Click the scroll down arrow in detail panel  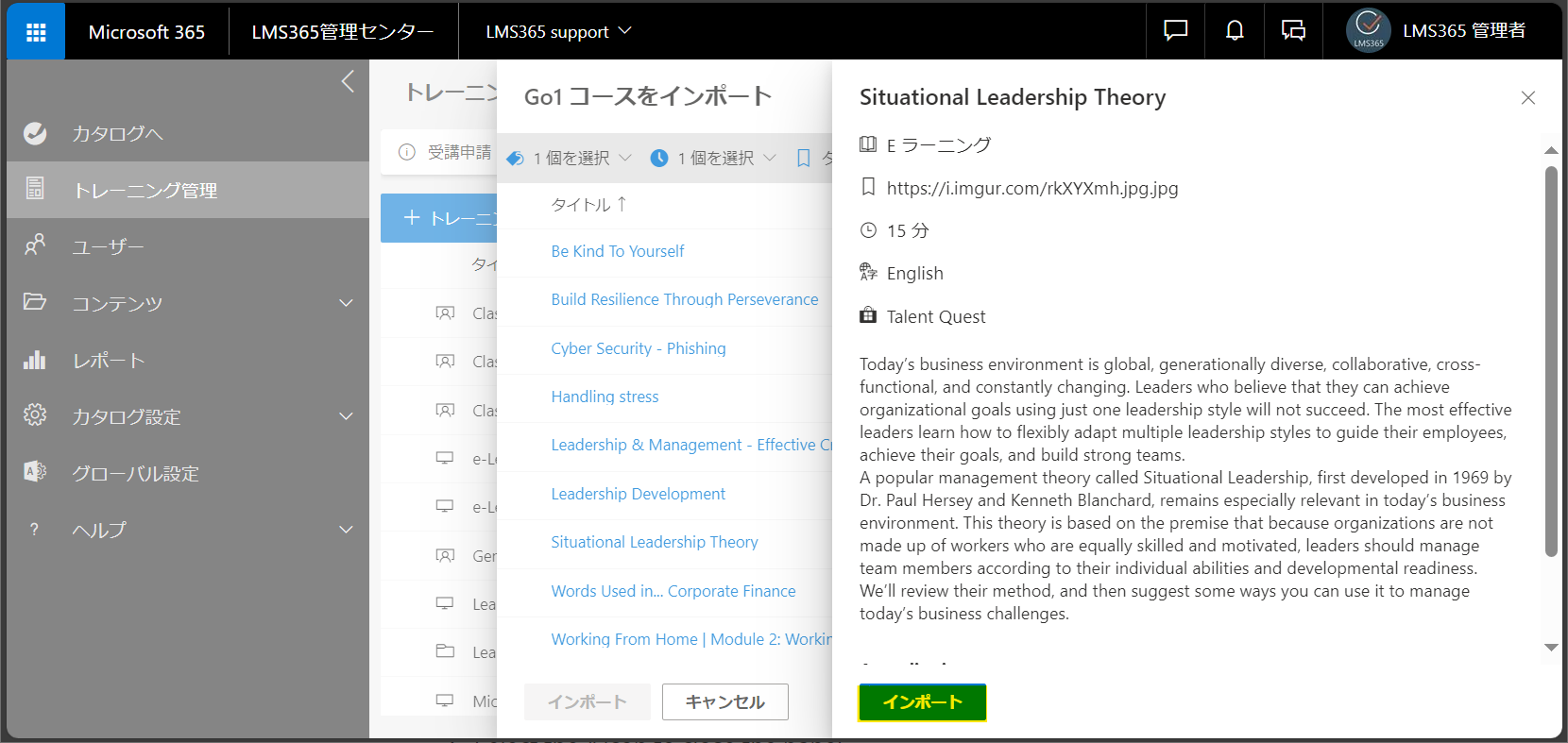tap(1551, 648)
